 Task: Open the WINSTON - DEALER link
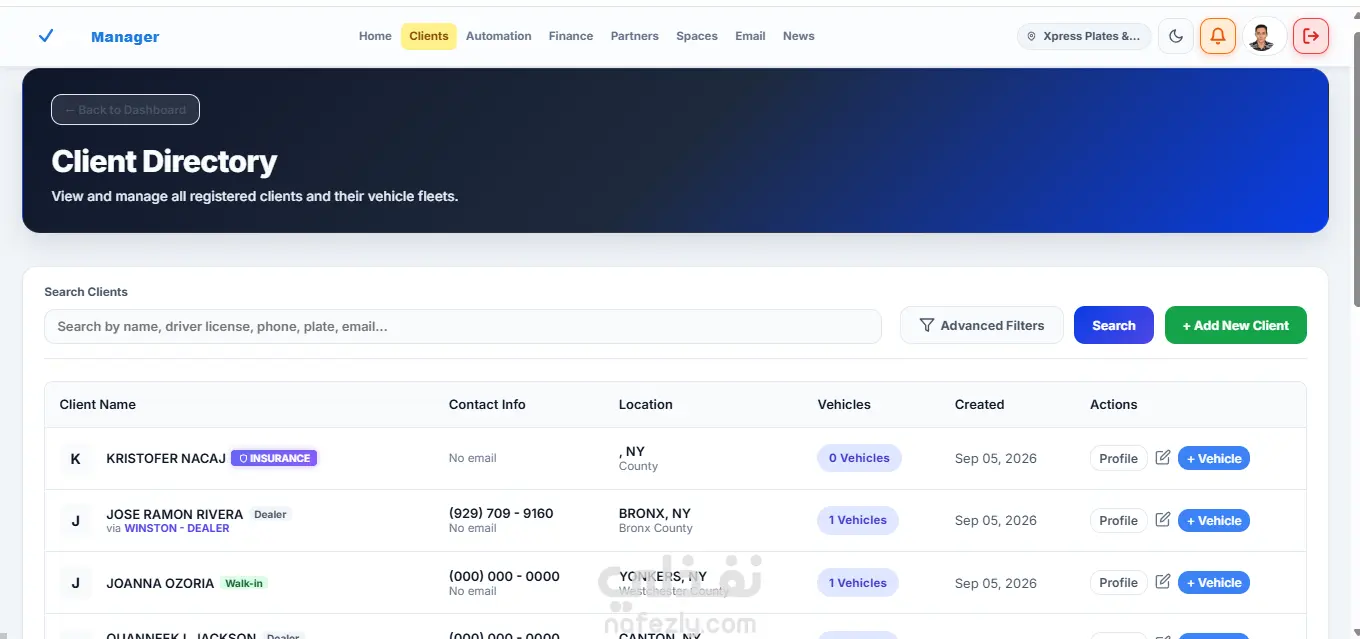click(177, 528)
